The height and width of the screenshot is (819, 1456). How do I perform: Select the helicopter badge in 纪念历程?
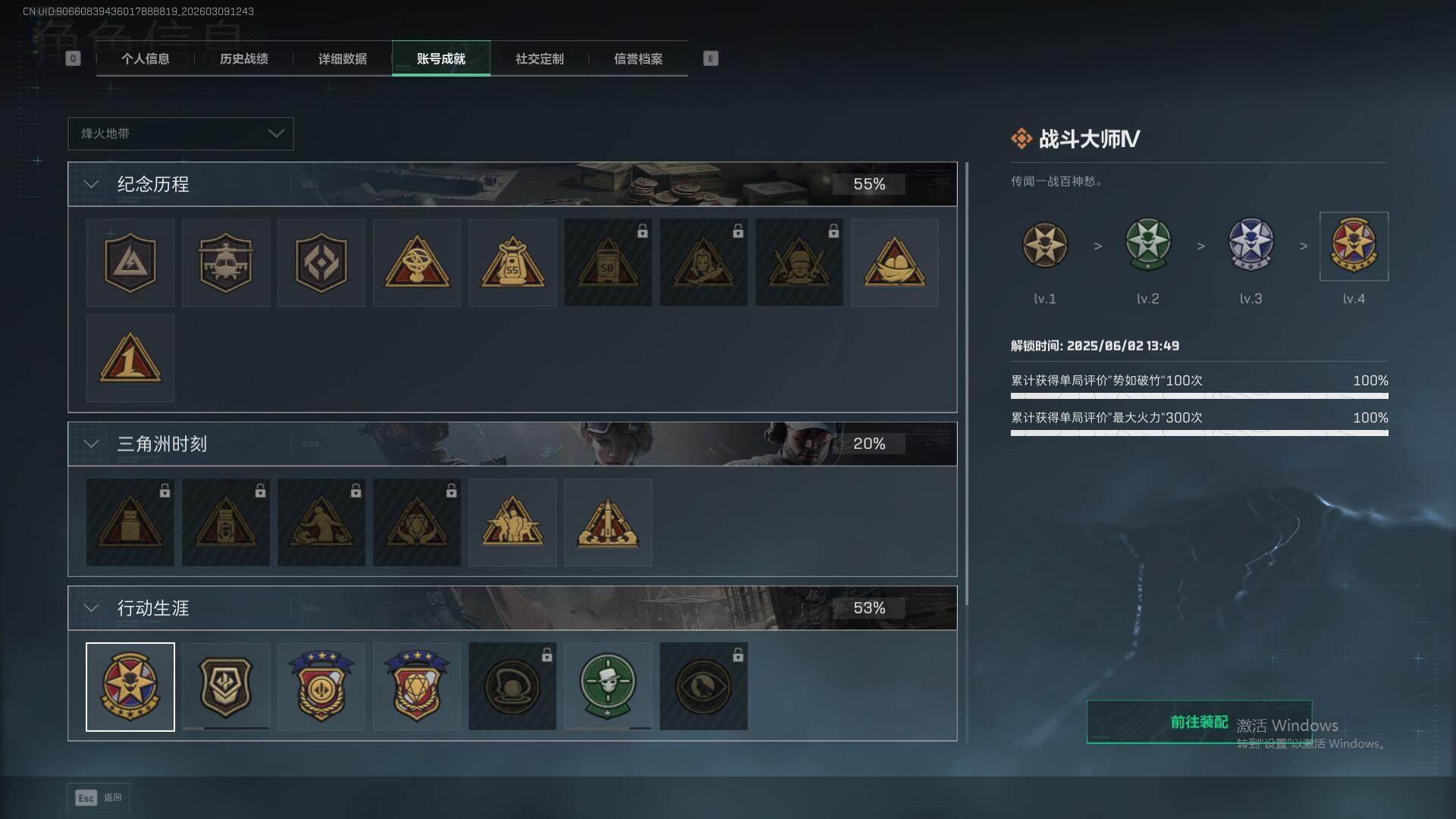click(226, 262)
